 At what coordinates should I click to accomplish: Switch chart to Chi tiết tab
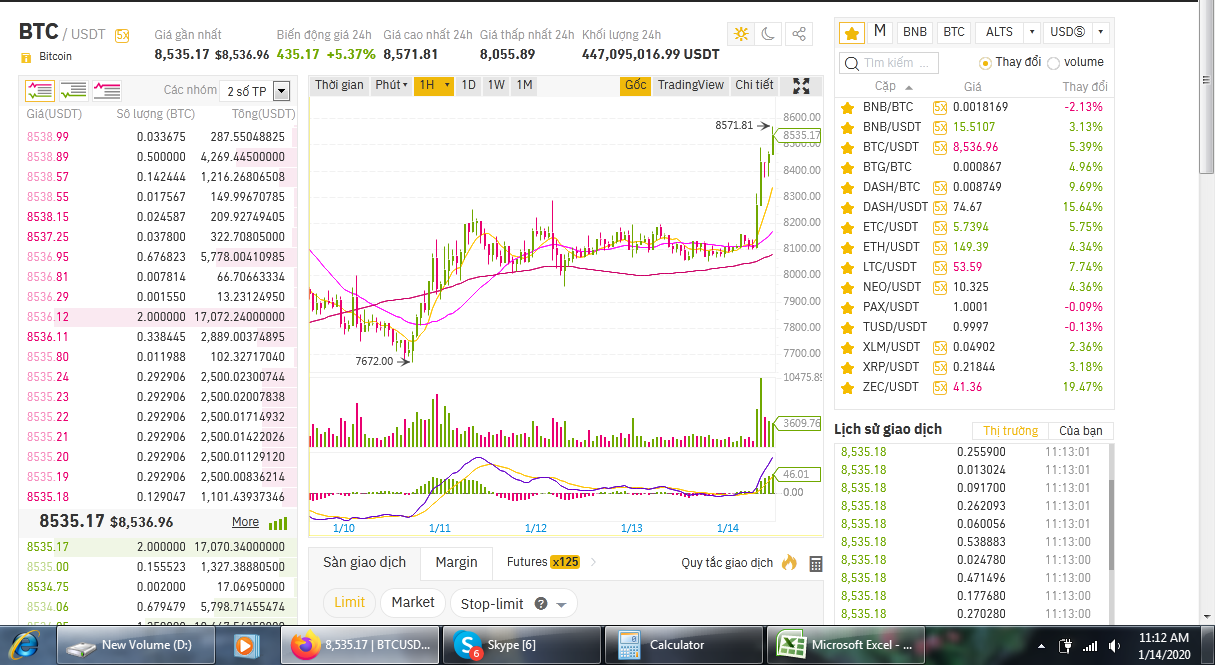[754, 85]
